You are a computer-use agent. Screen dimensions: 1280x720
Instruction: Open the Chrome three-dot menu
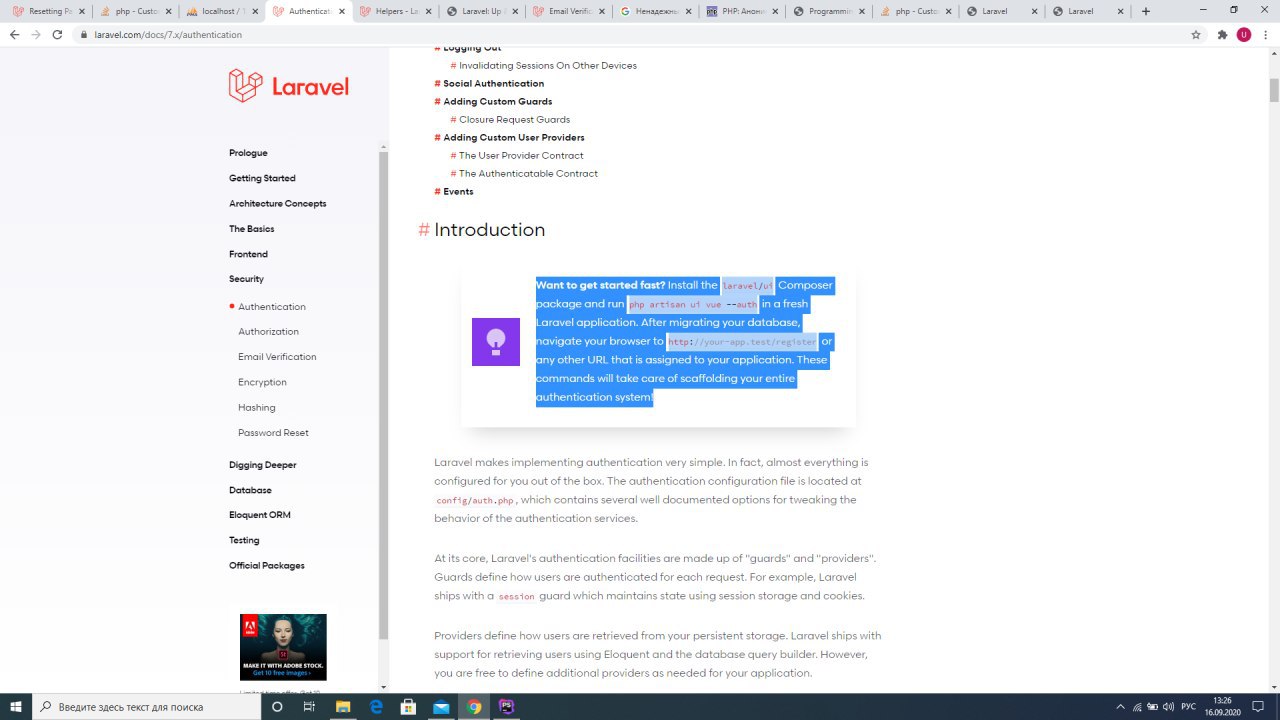(x=1266, y=34)
